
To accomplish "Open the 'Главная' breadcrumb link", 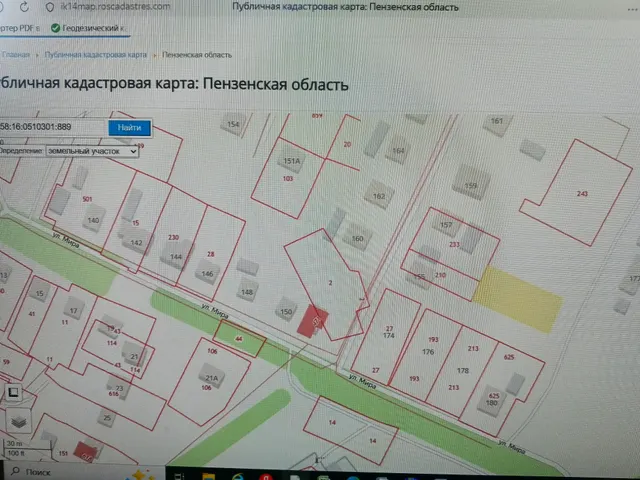I will click(16, 55).
